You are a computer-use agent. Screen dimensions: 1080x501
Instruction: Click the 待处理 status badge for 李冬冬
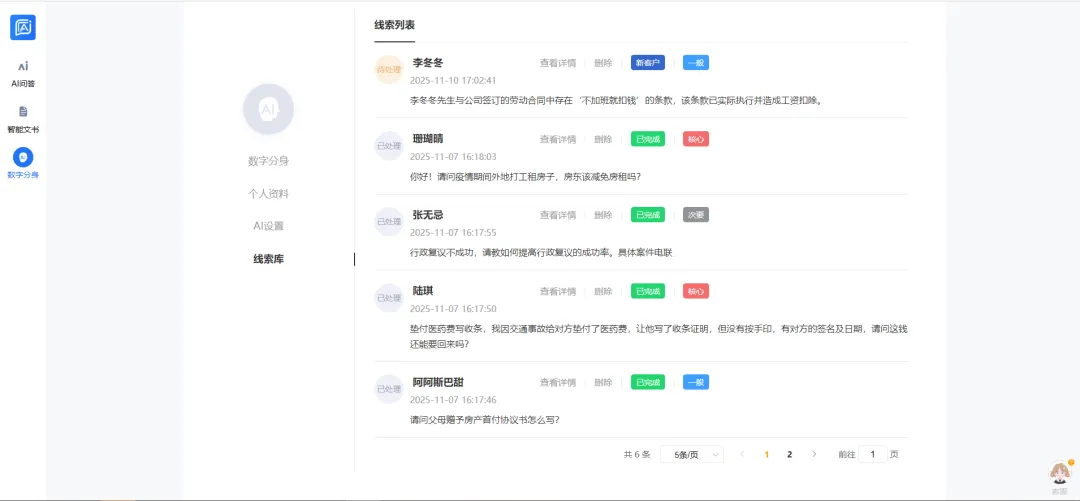pyautogui.click(x=388, y=70)
